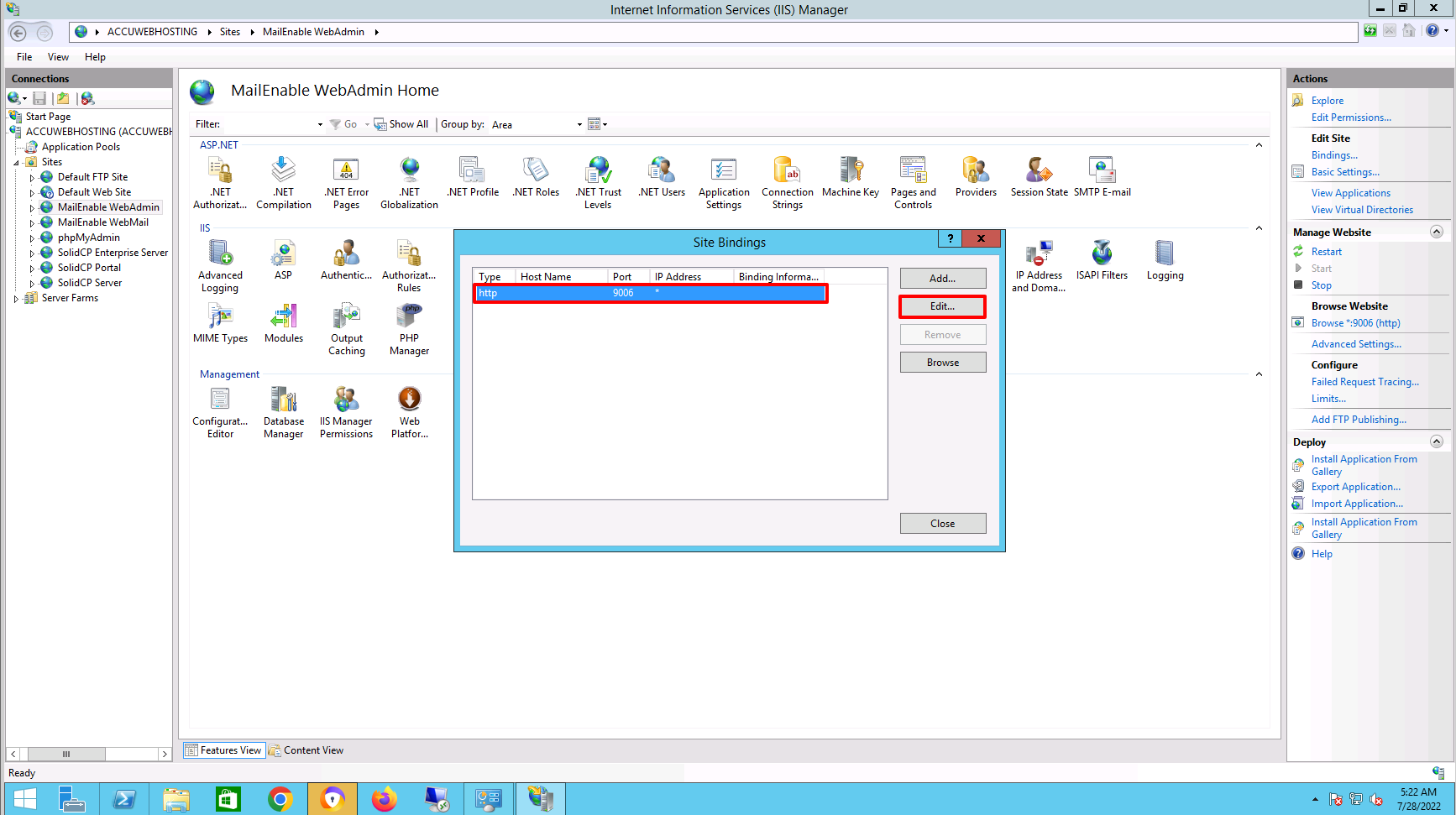Click Edit button in Site Bindings
Screen dimensions: 1456x815
943,306
